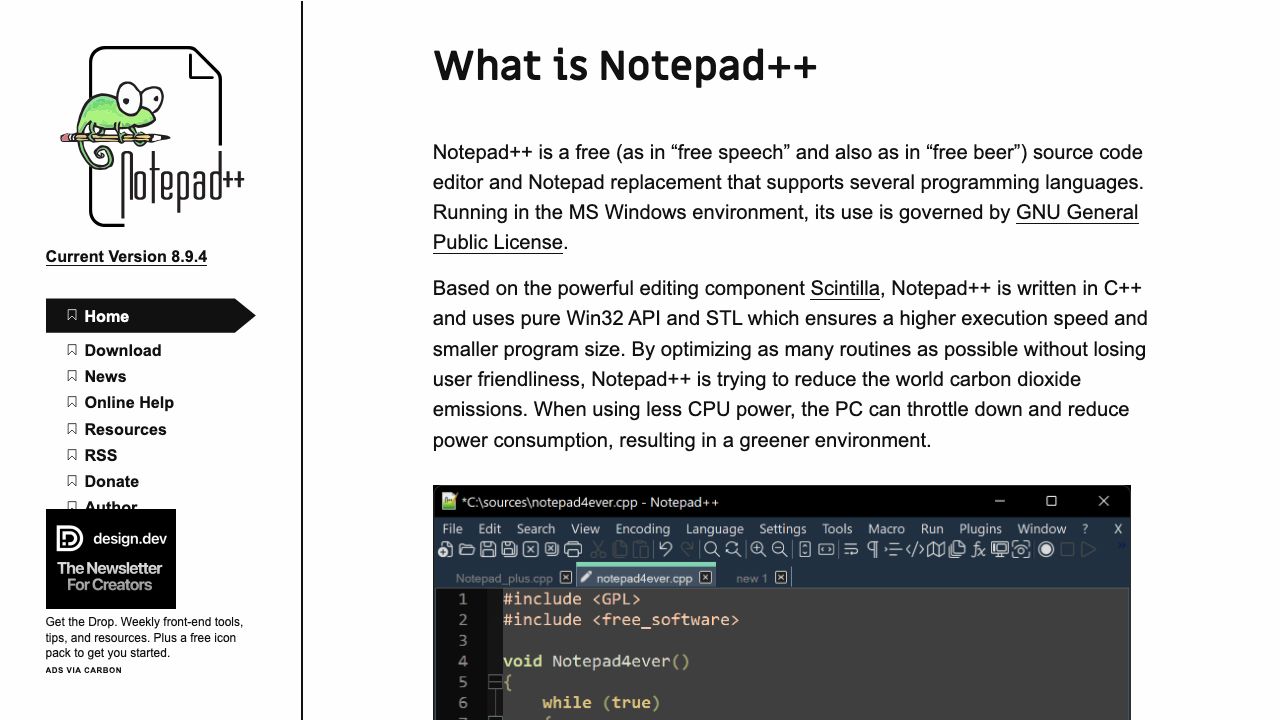Open the Window menu
The height and width of the screenshot is (720, 1280).
(x=1042, y=529)
